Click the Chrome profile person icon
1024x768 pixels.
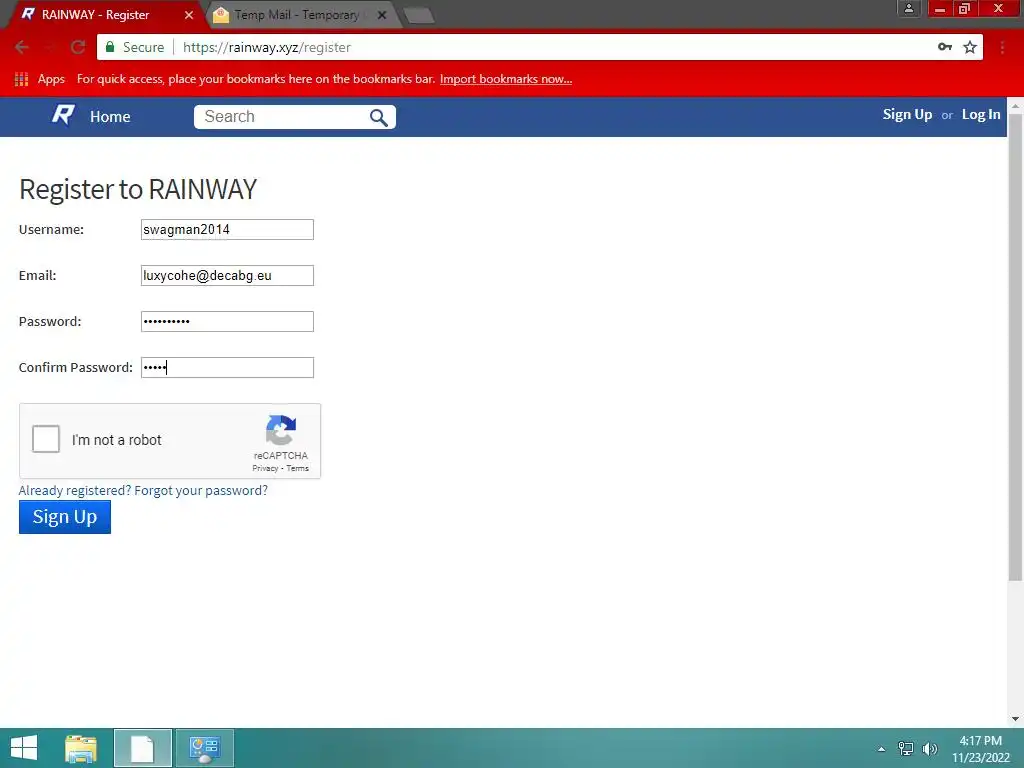point(908,8)
